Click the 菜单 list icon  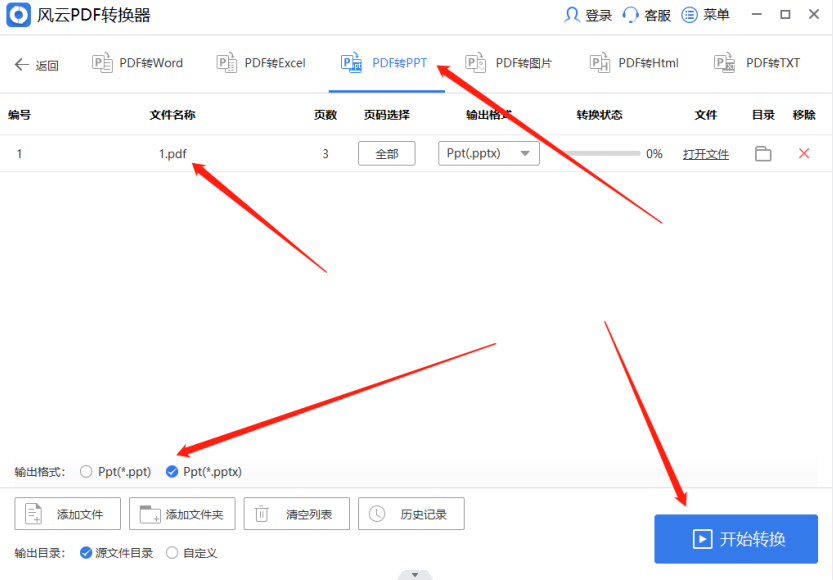coord(690,15)
